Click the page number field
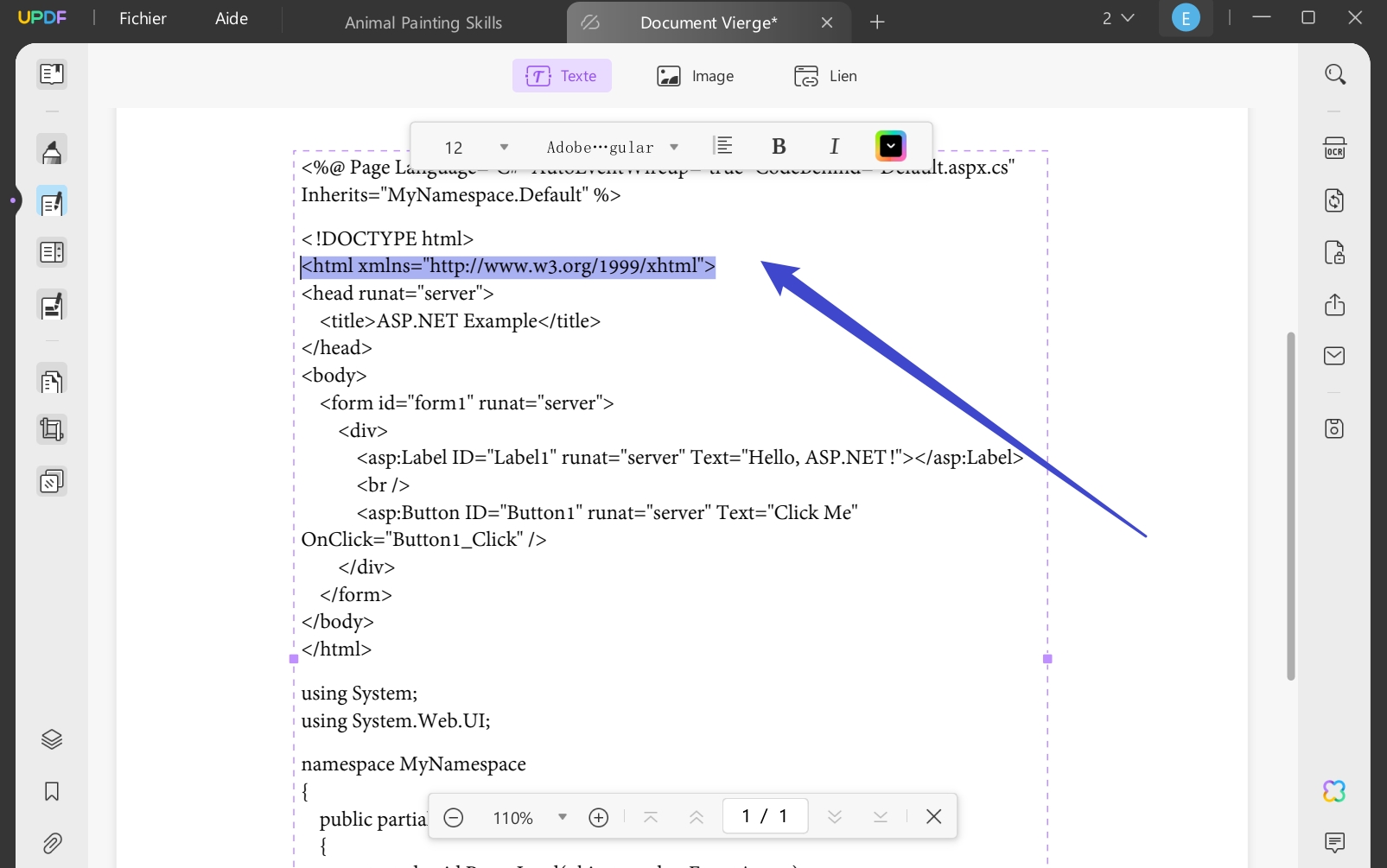Viewport: 1387px width, 868px height. pyautogui.click(x=765, y=816)
